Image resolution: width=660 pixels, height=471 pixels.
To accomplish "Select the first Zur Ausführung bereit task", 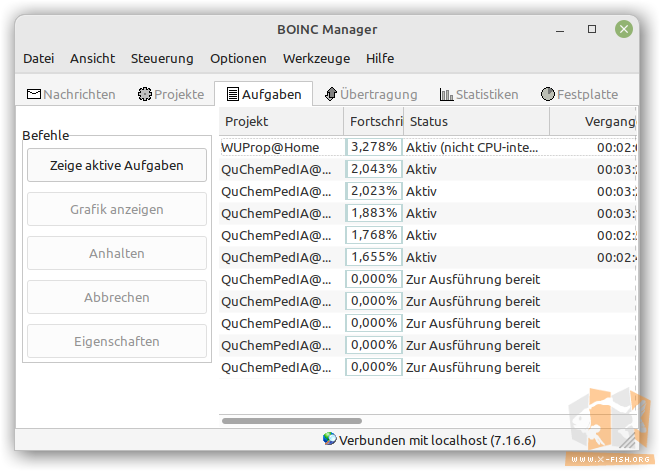I will pos(472,279).
